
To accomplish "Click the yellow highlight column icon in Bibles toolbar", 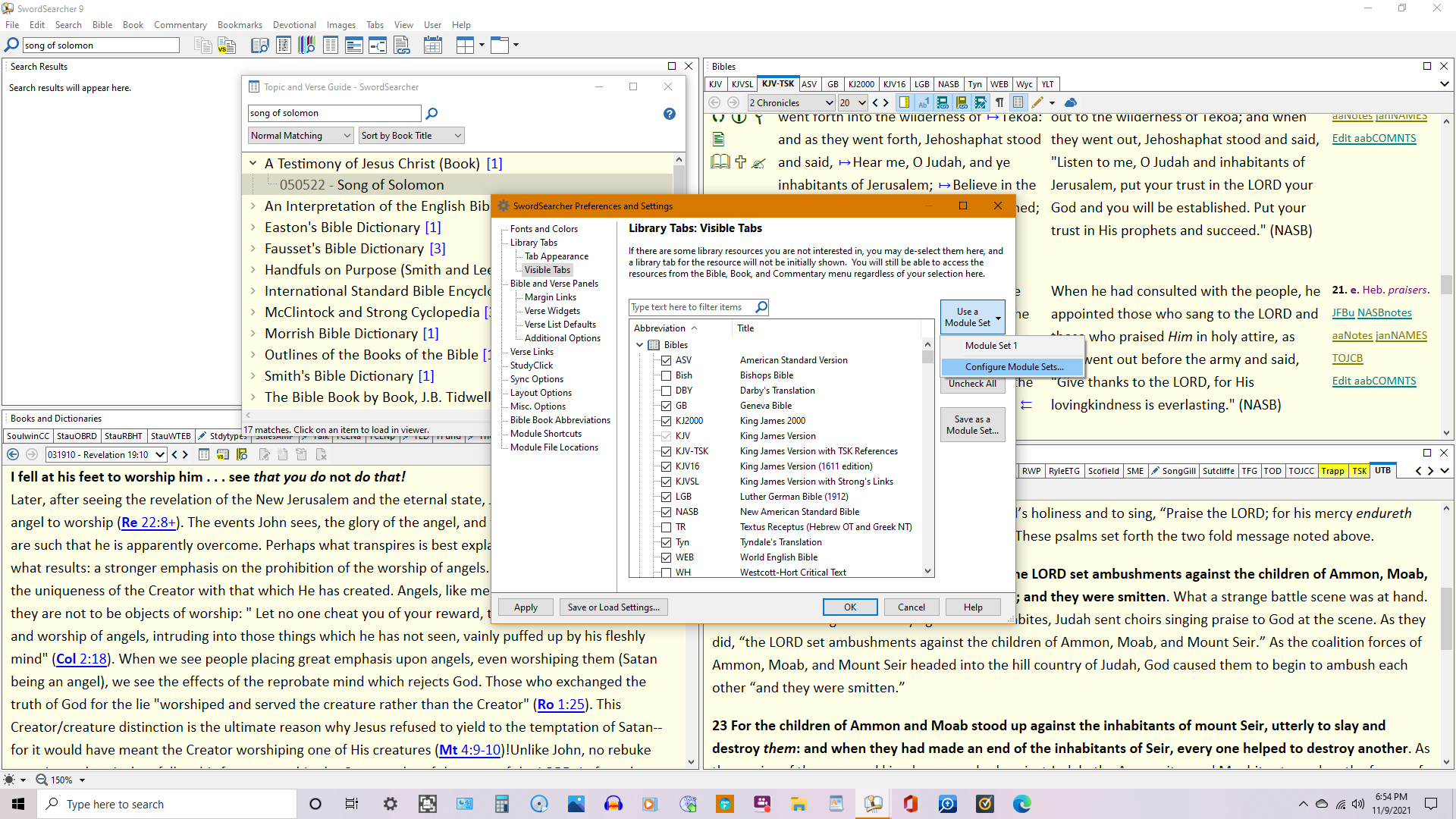I will pyautogui.click(x=905, y=102).
